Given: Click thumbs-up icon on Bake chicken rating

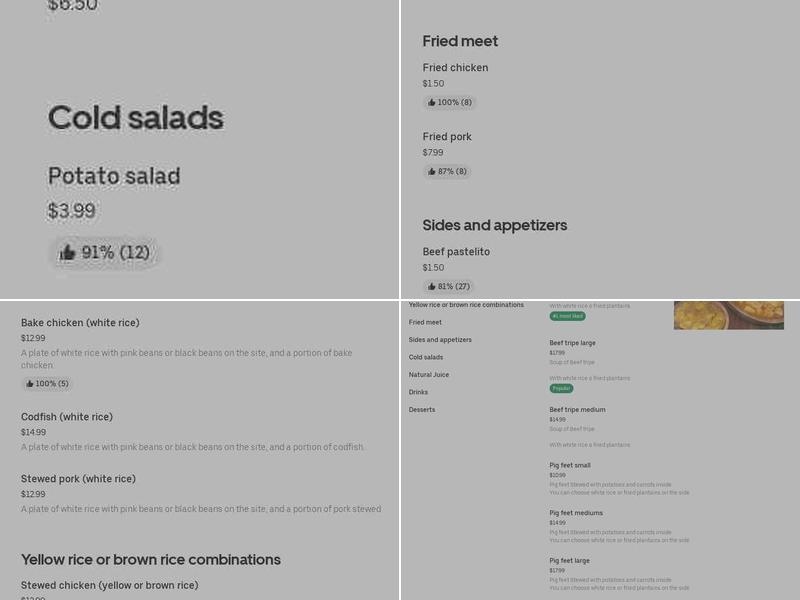Looking at the screenshot, I should (x=30, y=383).
